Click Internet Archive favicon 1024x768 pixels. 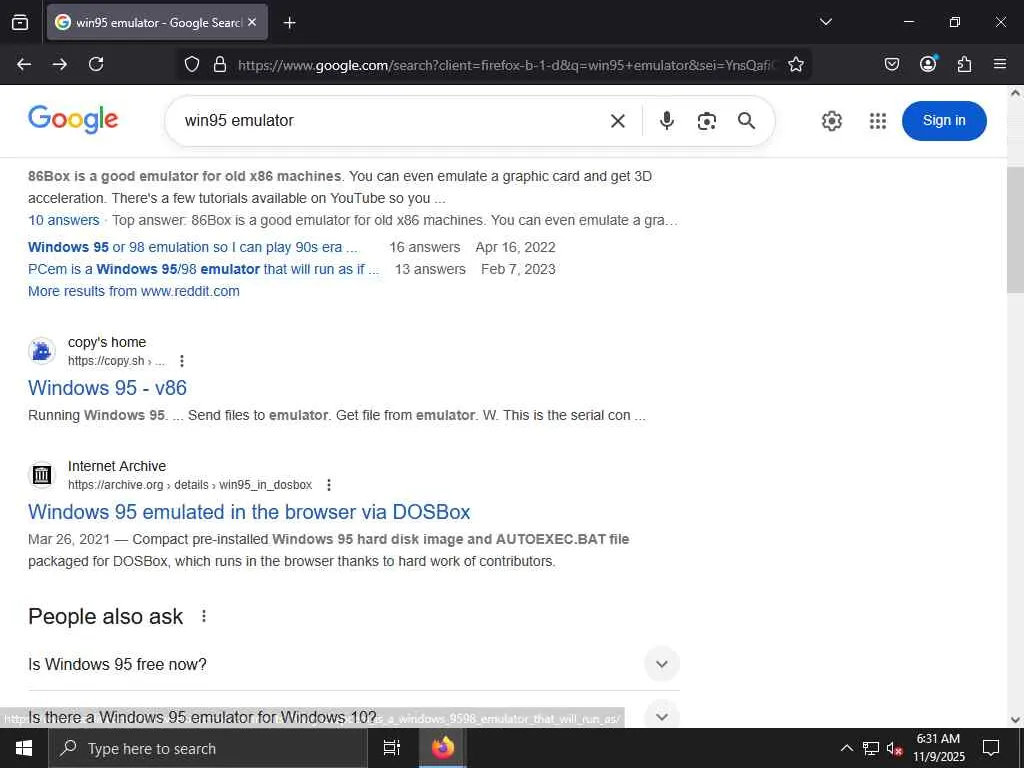(42, 475)
